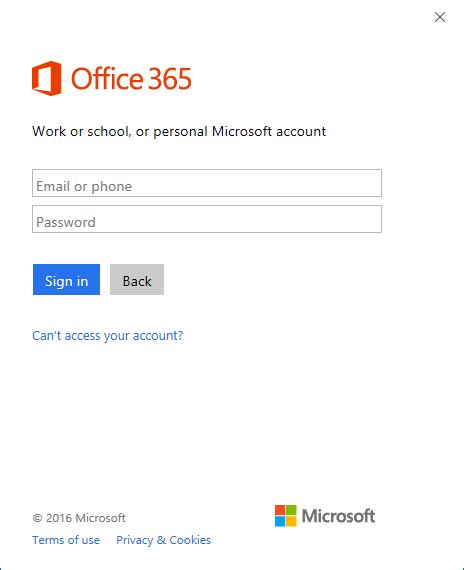Open Can't access your account? link
464x570 pixels.
coord(108,336)
